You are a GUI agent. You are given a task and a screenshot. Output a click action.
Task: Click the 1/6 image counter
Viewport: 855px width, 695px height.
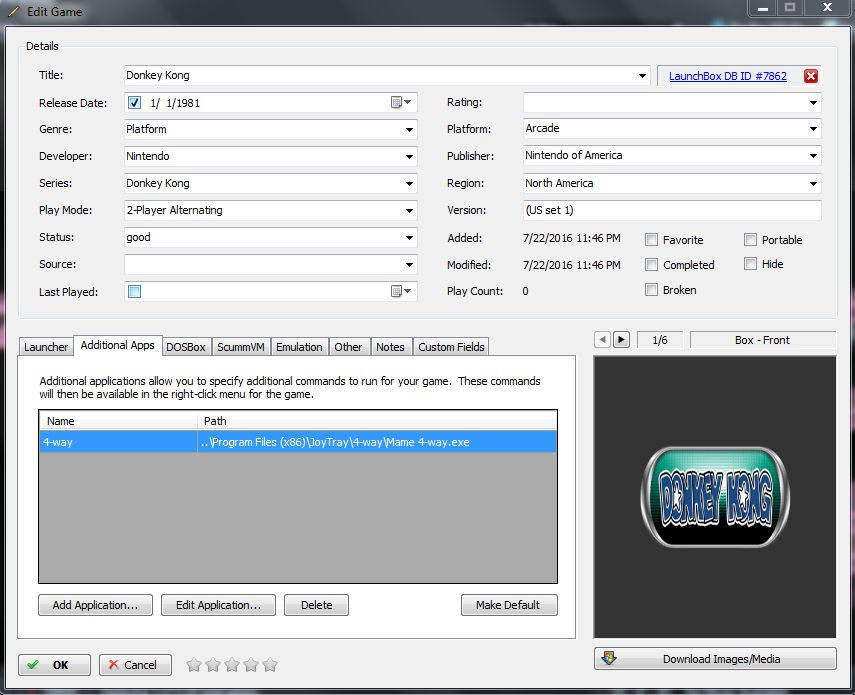[x=660, y=340]
